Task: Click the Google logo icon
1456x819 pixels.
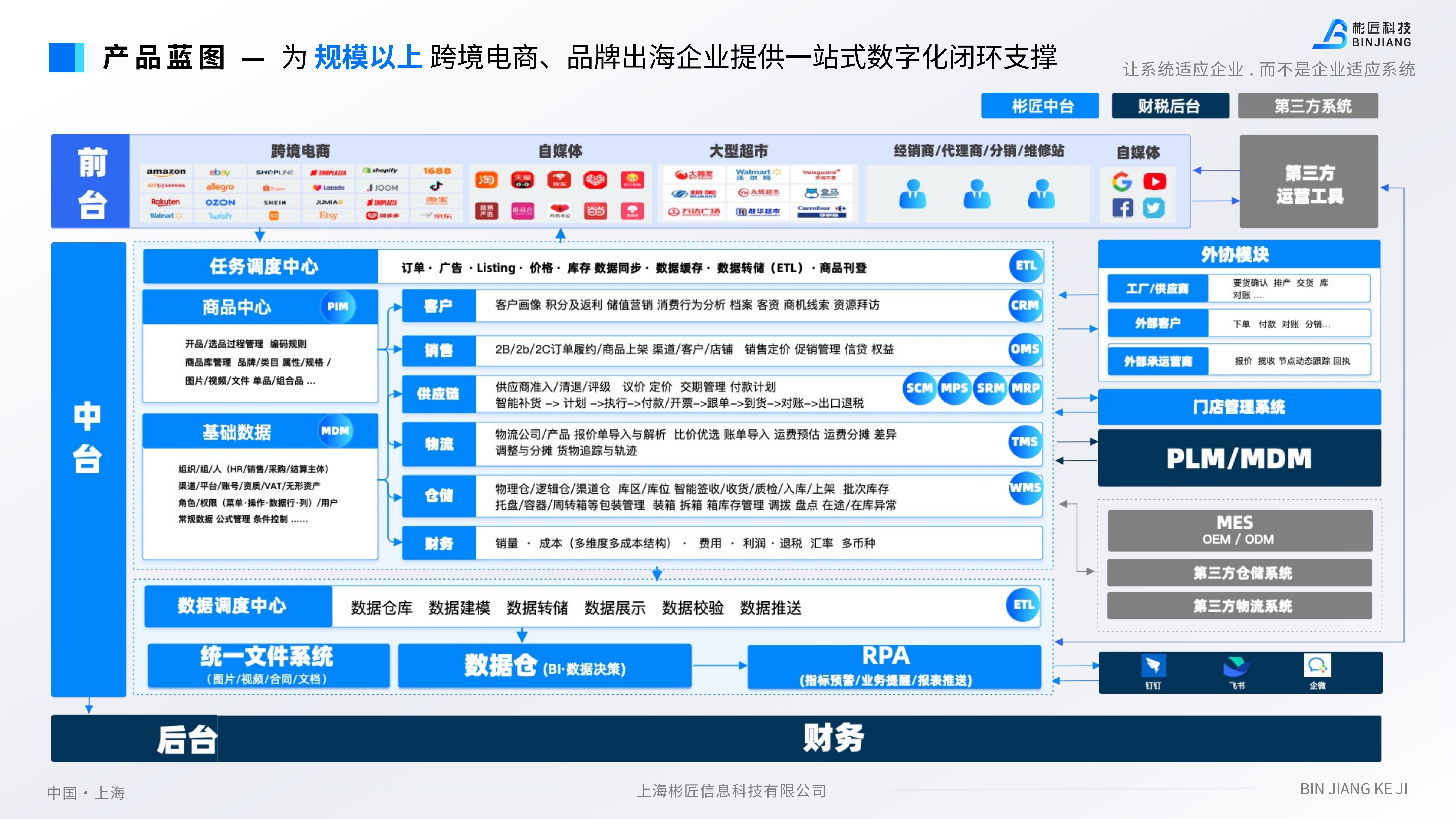Action: click(x=1121, y=182)
